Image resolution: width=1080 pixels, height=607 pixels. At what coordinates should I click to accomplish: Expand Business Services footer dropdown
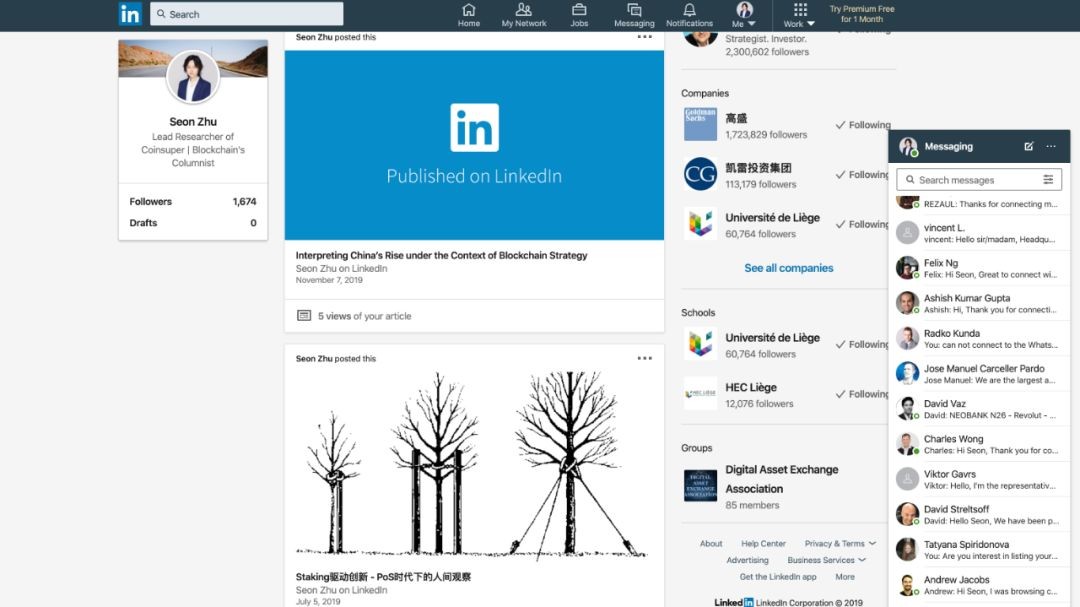pos(827,560)
